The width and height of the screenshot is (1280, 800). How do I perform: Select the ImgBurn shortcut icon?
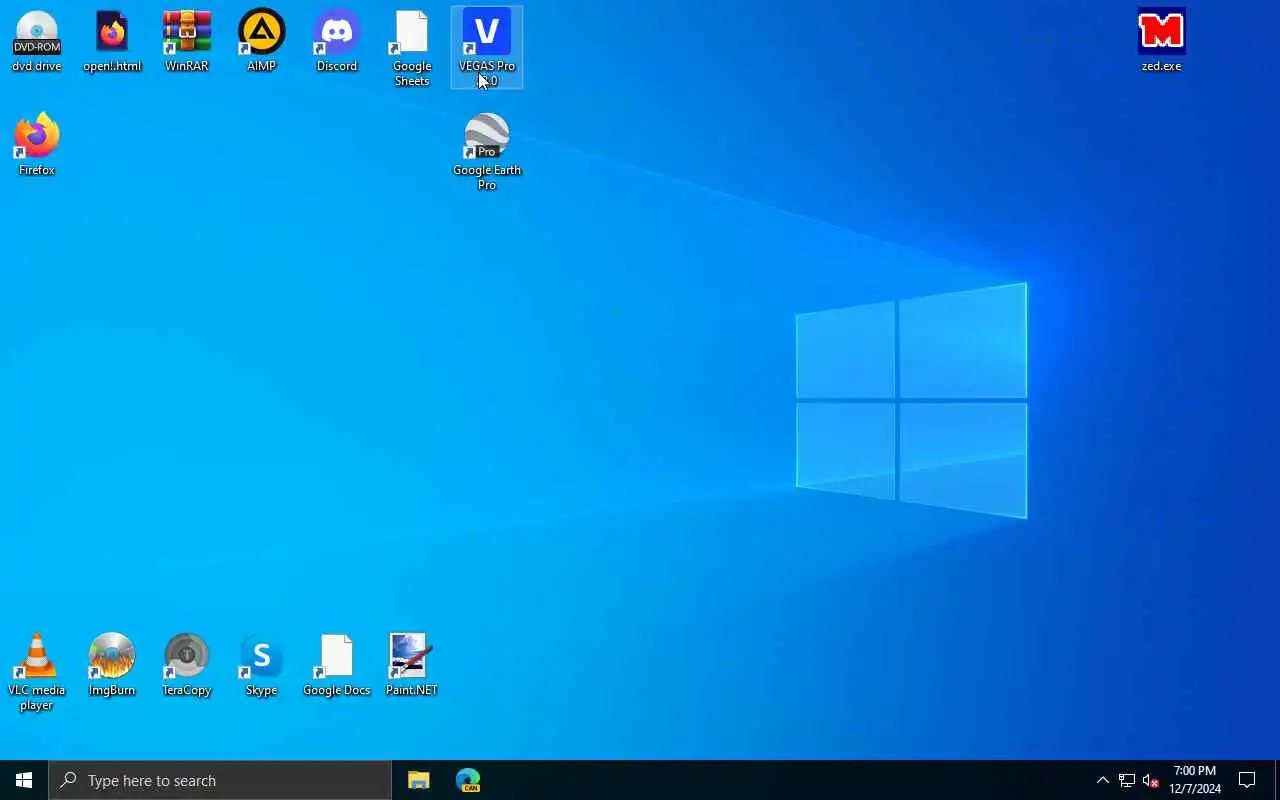pos(112,666)
